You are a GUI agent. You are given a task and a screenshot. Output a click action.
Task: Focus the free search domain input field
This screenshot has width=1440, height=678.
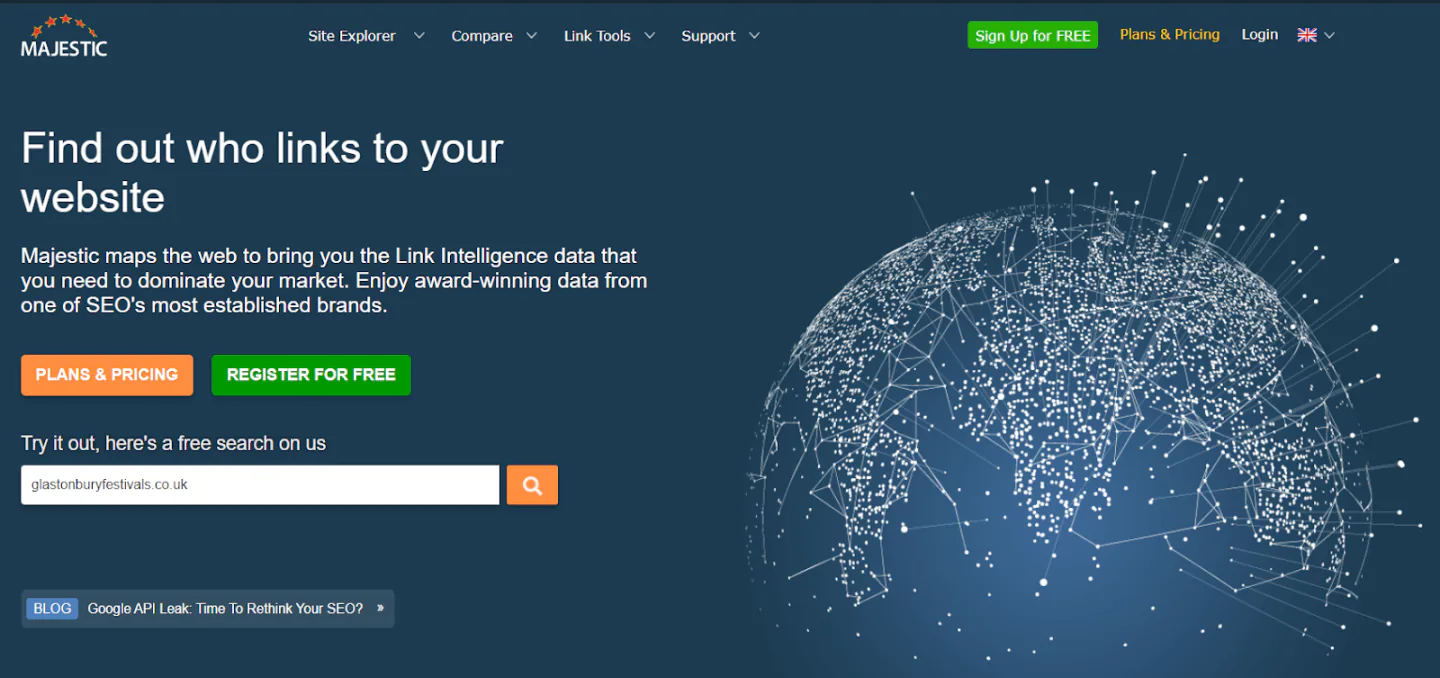260,485
